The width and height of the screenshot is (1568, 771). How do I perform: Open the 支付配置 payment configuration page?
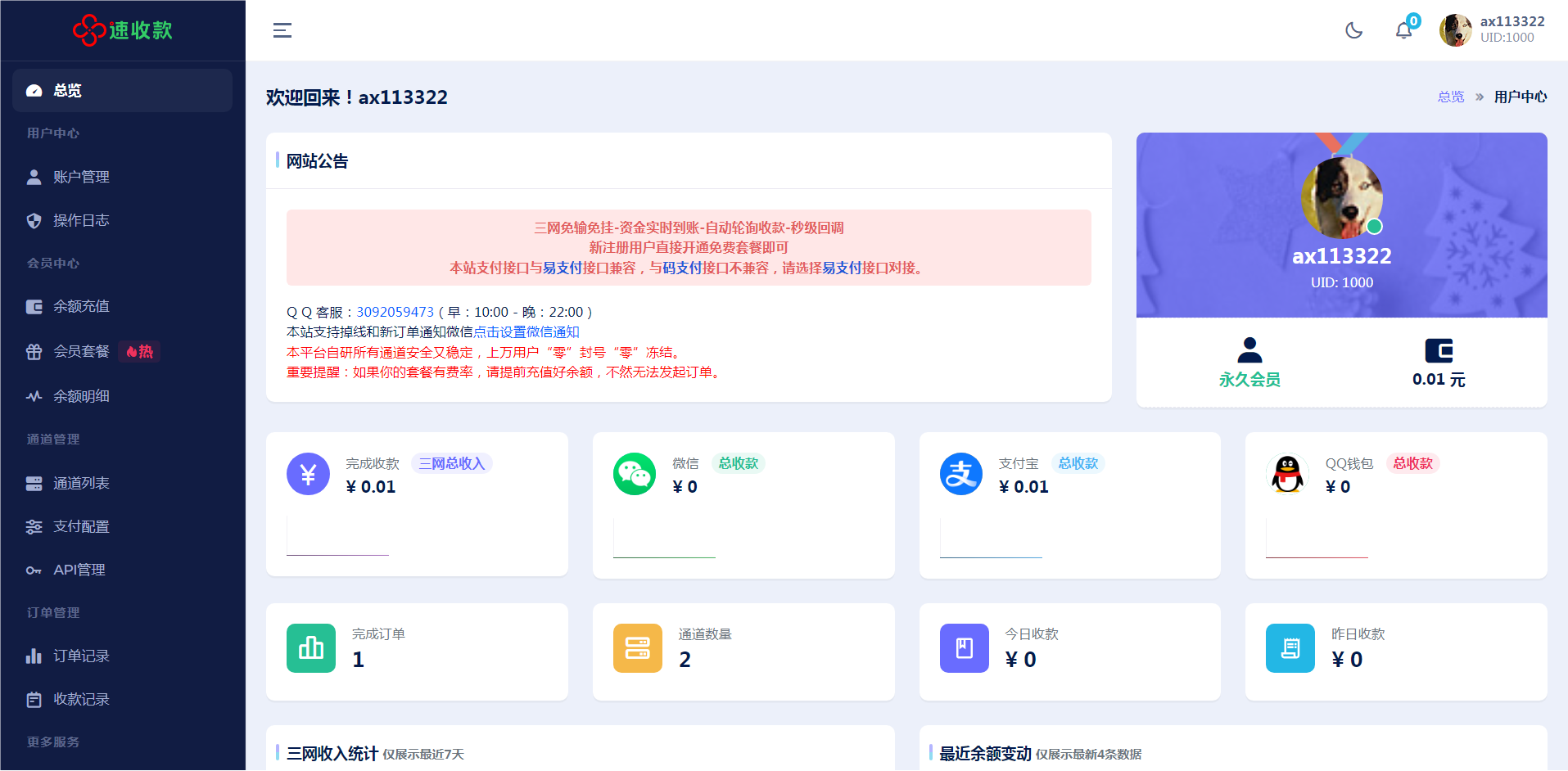pos(82,526)
